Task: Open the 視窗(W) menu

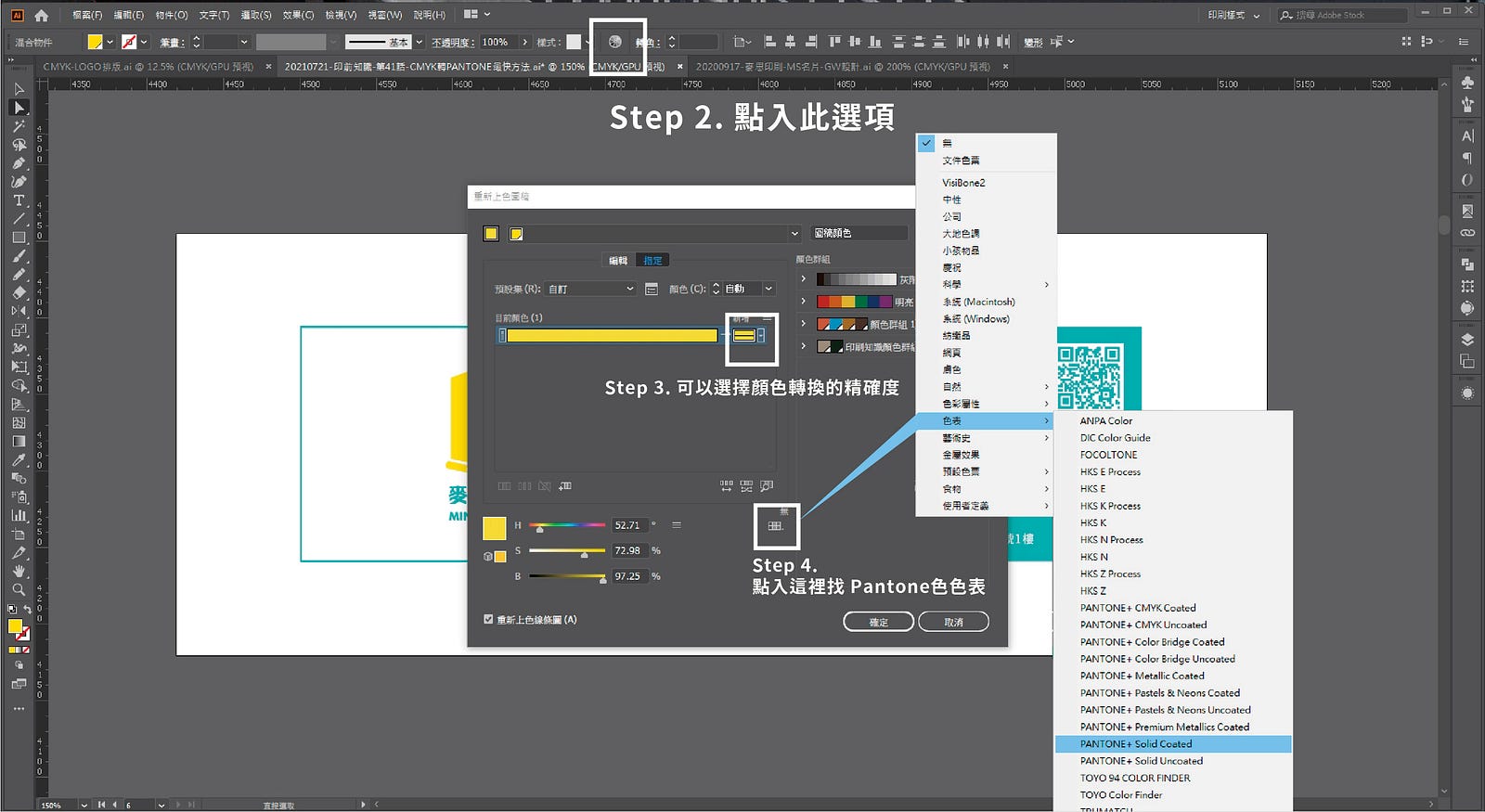Action: pyautogui.click(x=384, y=15)
